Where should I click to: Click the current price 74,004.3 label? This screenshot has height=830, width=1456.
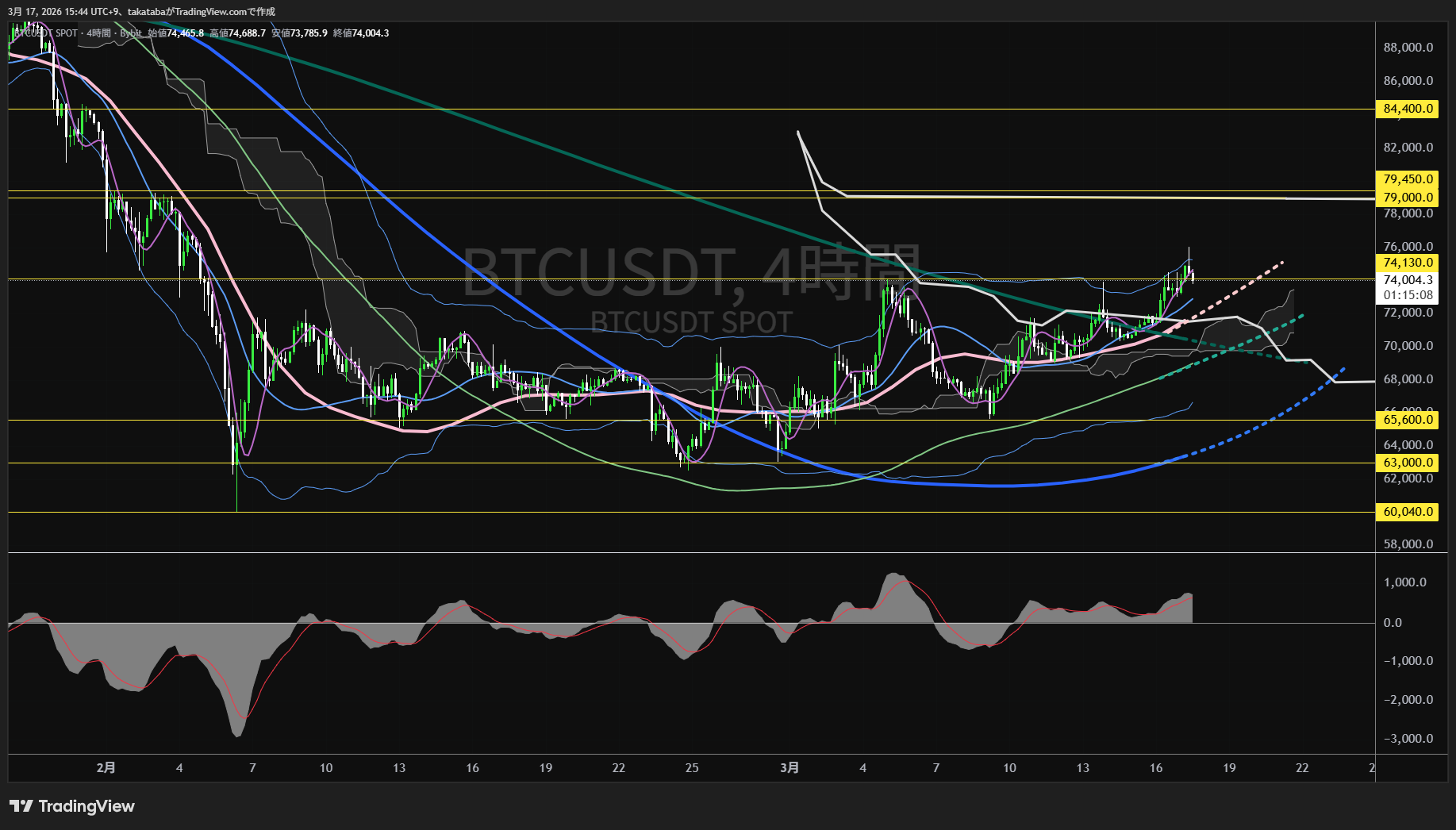pyautogui.click(x=1408, y=280)
